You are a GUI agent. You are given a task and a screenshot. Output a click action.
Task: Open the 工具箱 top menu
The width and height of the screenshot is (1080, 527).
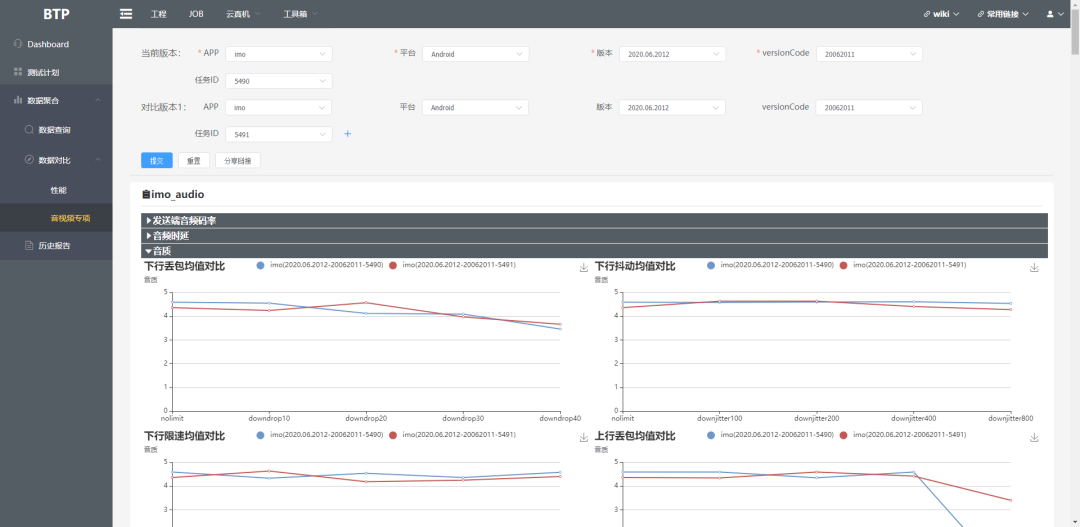coord(300,14)
